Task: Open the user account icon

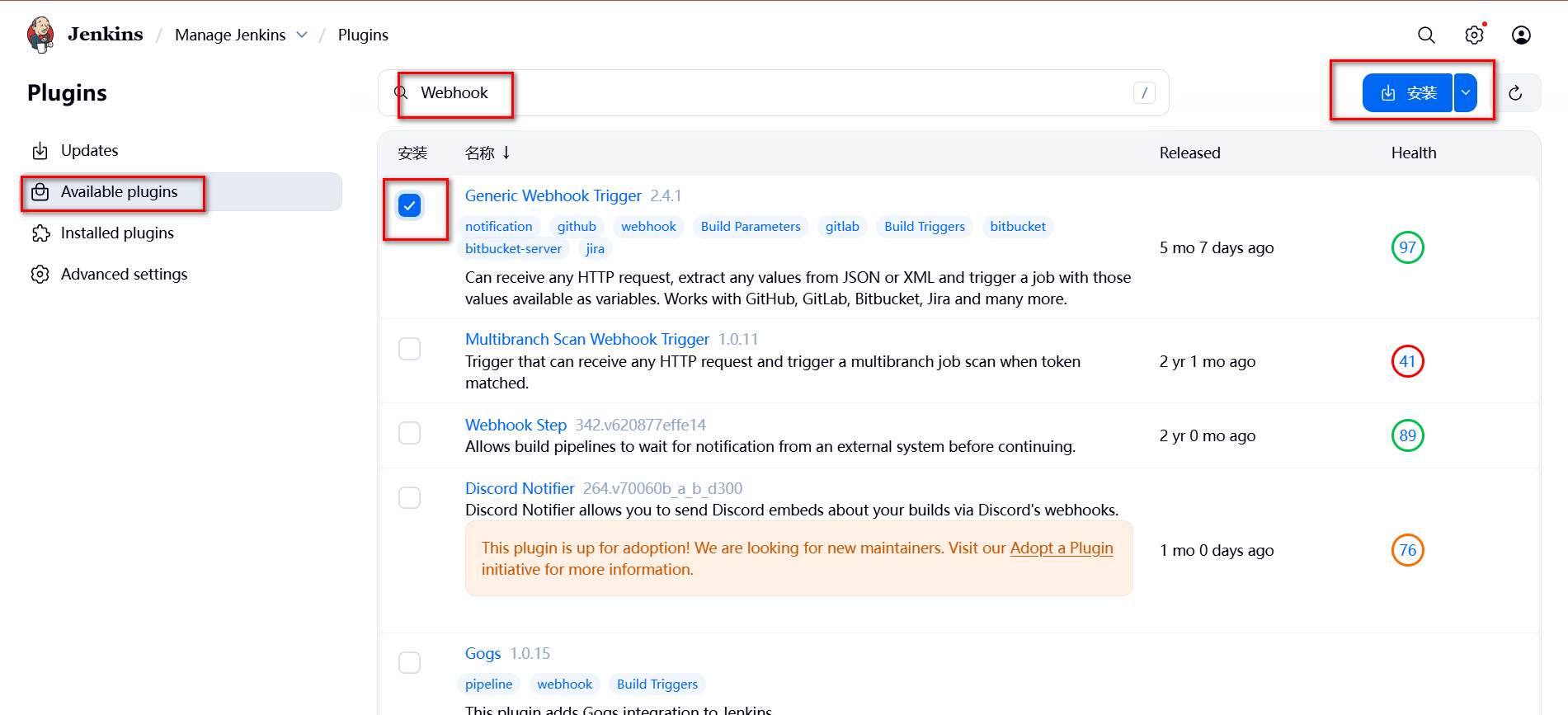Action: click(1521, 35)
